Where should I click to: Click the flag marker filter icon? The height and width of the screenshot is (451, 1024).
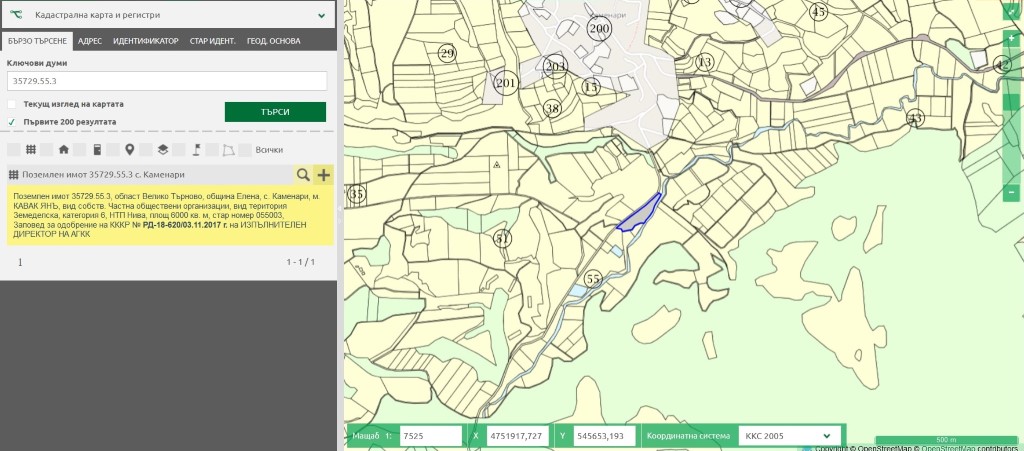point(197,150)
